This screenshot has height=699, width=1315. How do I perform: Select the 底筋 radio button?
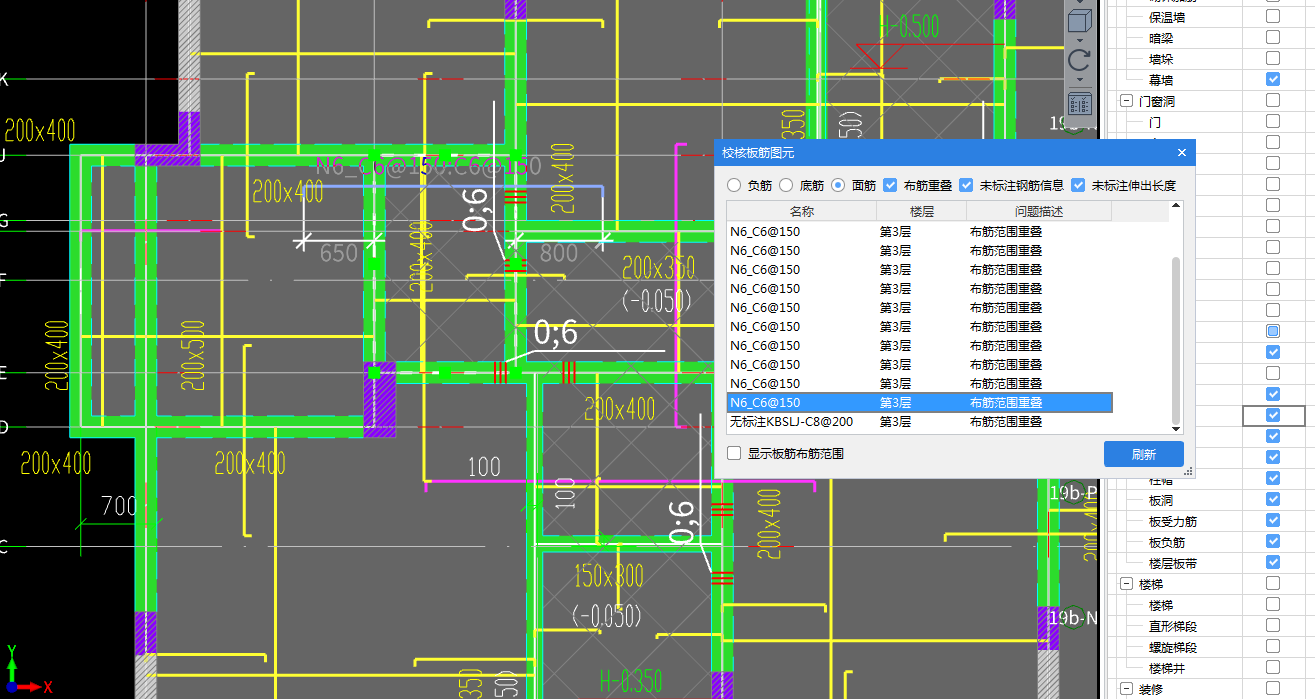pyautogui.click(x=786, y=185)
